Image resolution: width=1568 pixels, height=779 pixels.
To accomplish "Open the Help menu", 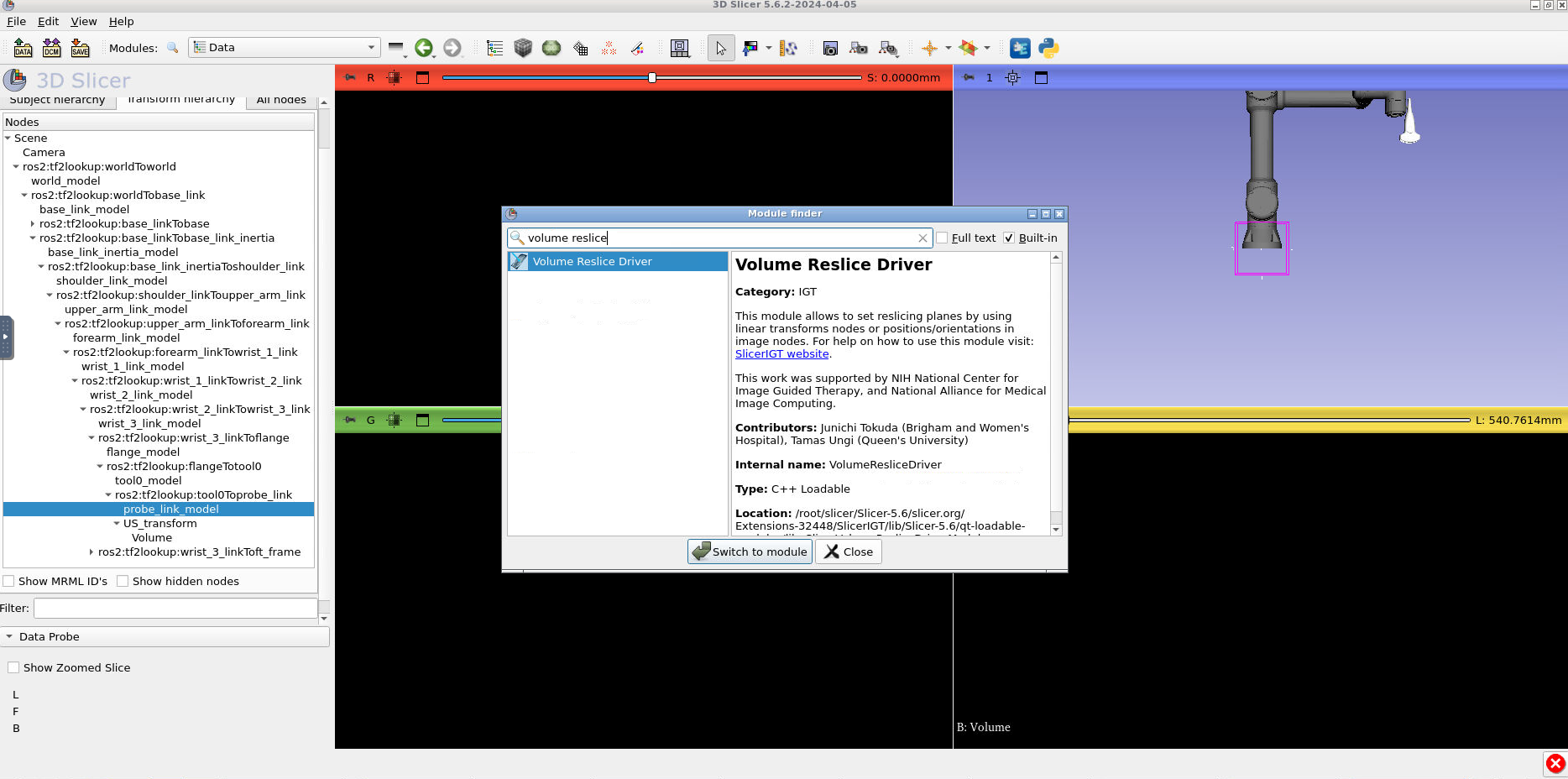I will point(121,21).
